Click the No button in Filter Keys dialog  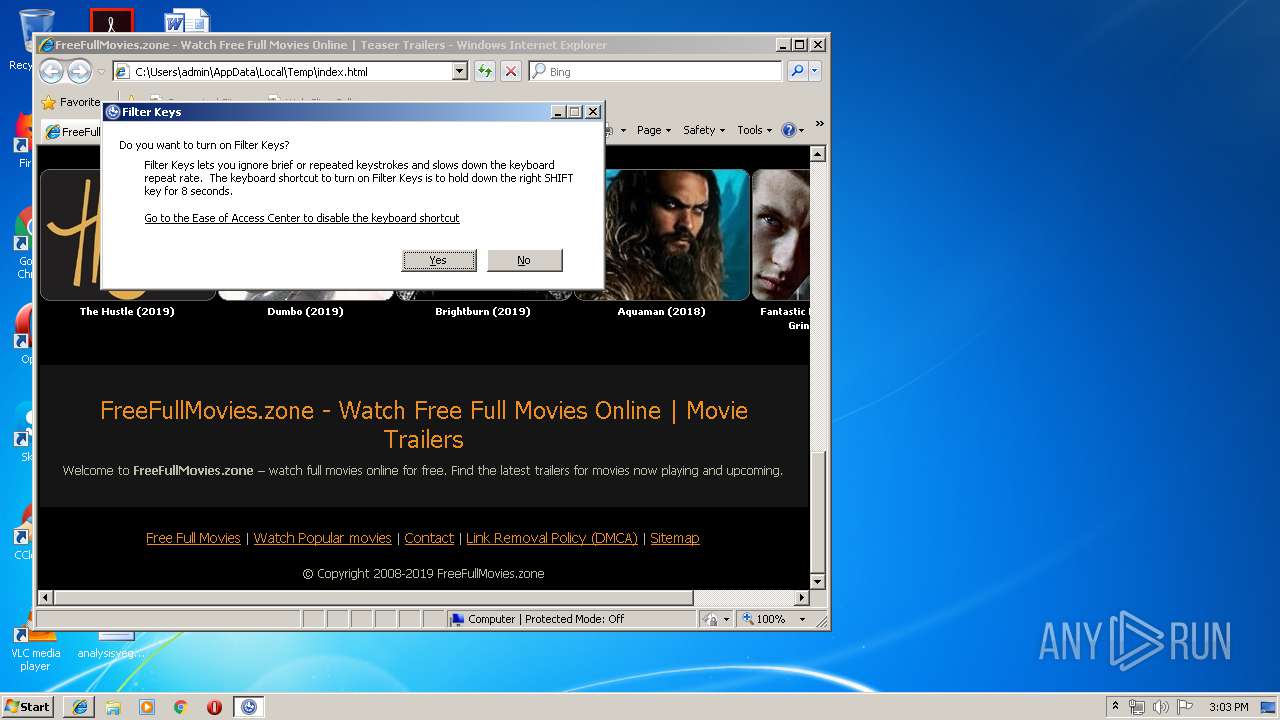[524, 260]
